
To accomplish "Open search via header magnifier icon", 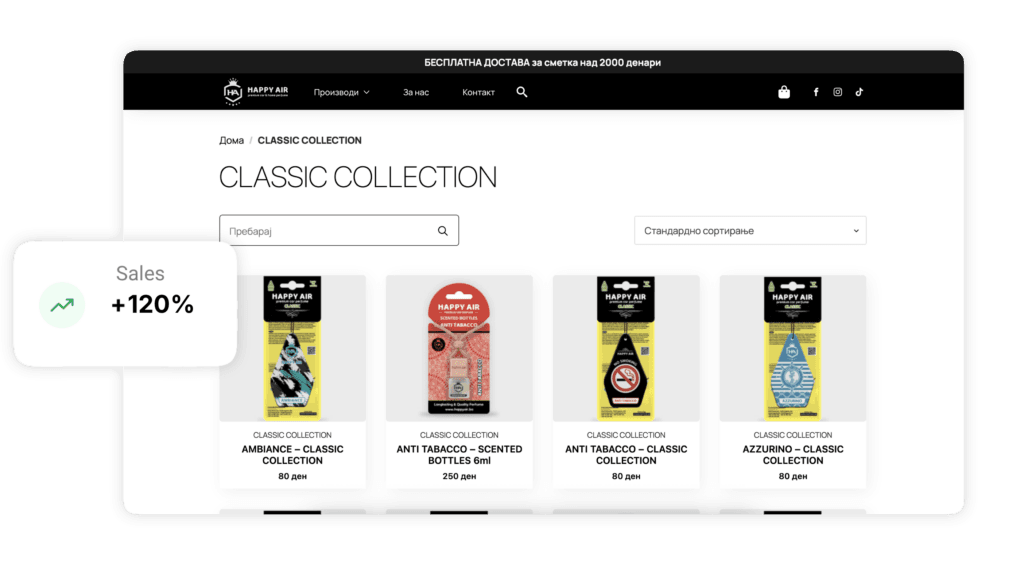I will [522, 92].
